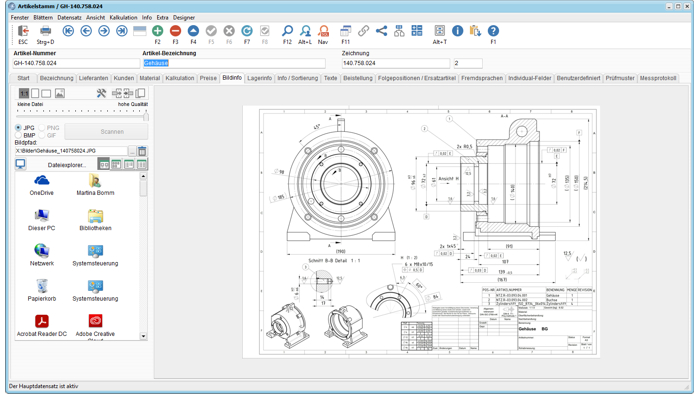Click the blue monitor icon beside Dateiexplorer
The width and height of the screenshot is (700, 394).
point(21,164)
